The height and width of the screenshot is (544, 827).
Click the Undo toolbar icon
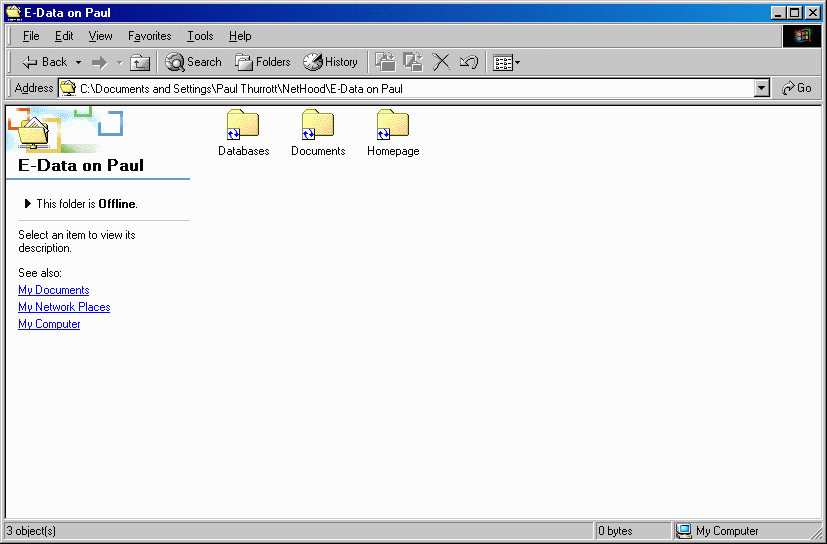pos(468,62)
